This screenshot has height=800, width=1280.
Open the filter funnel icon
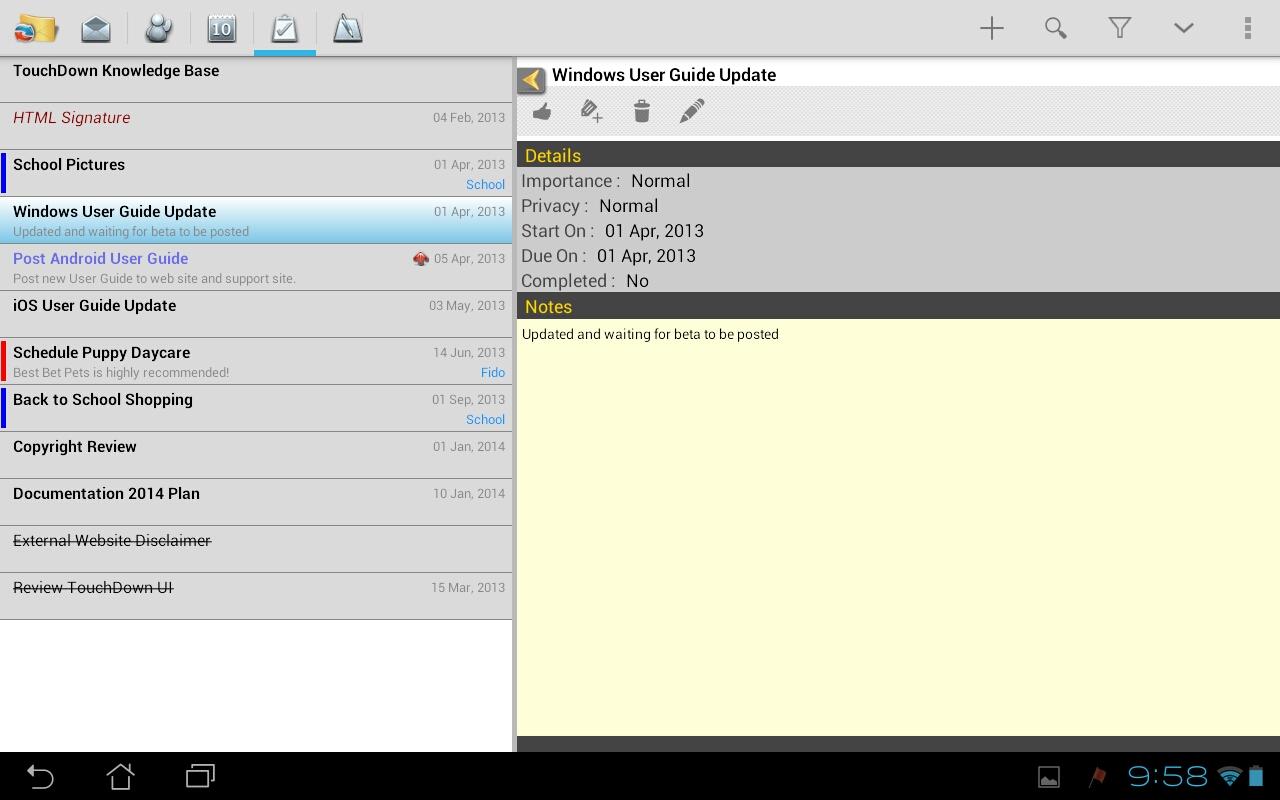click(1119, 28)
